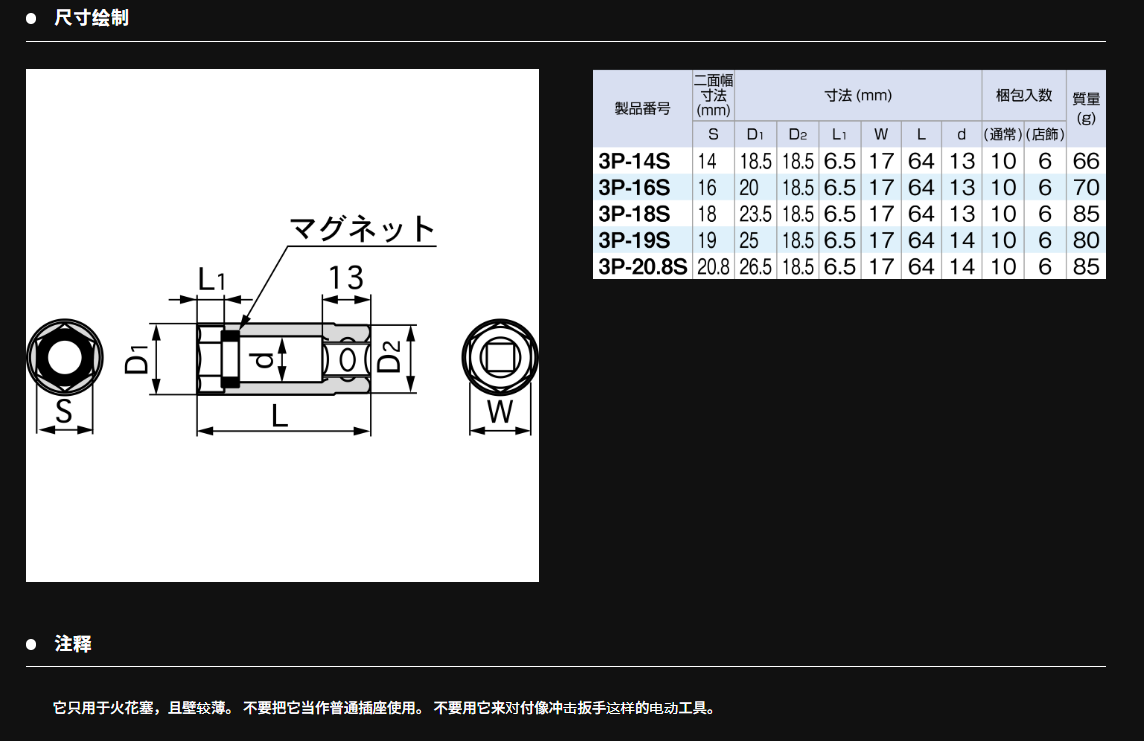
Task: Select product number 3P-16S in table
Action: [633, 188]
